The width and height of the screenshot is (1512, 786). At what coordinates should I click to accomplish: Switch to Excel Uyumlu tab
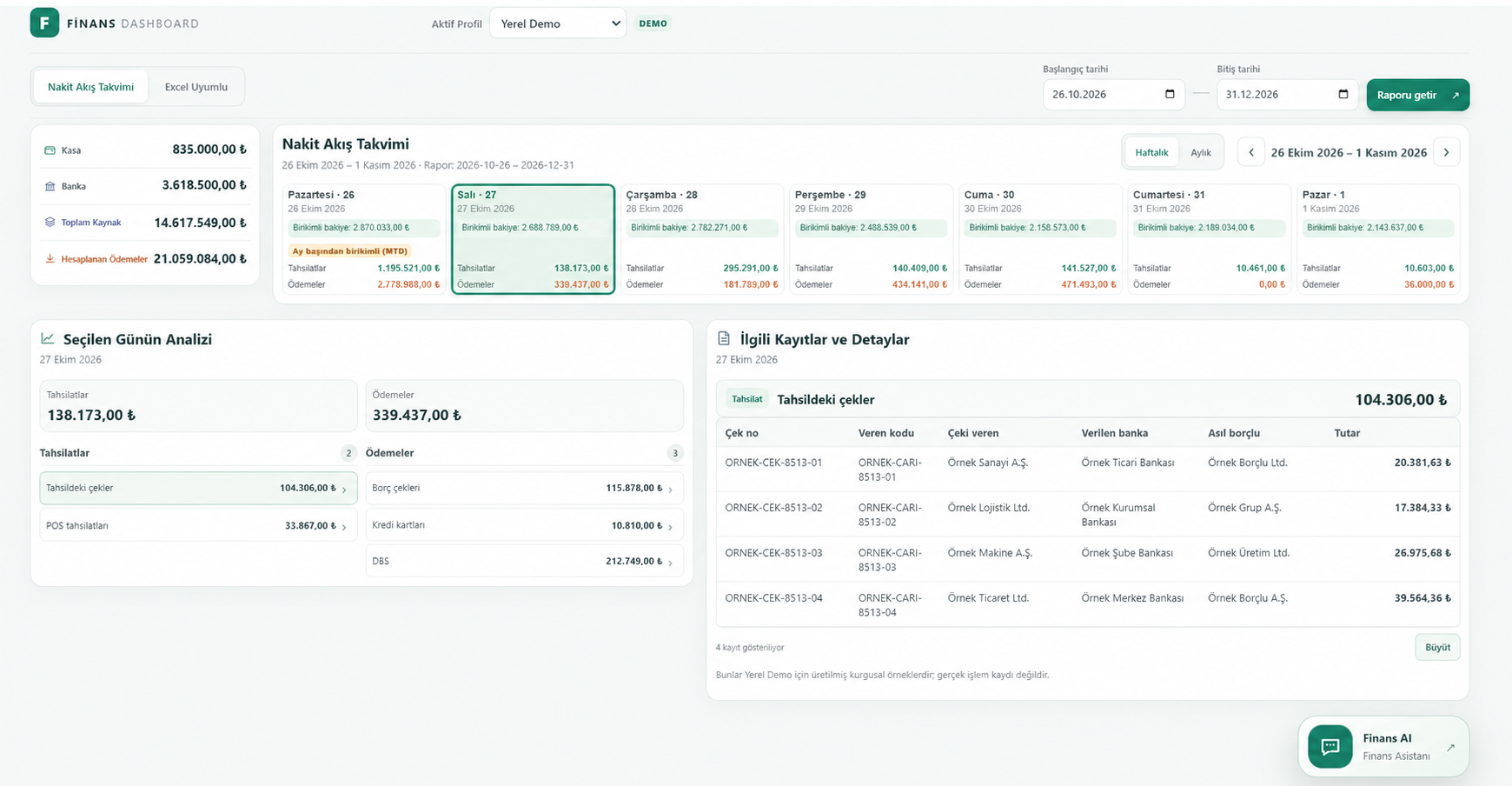196,87
